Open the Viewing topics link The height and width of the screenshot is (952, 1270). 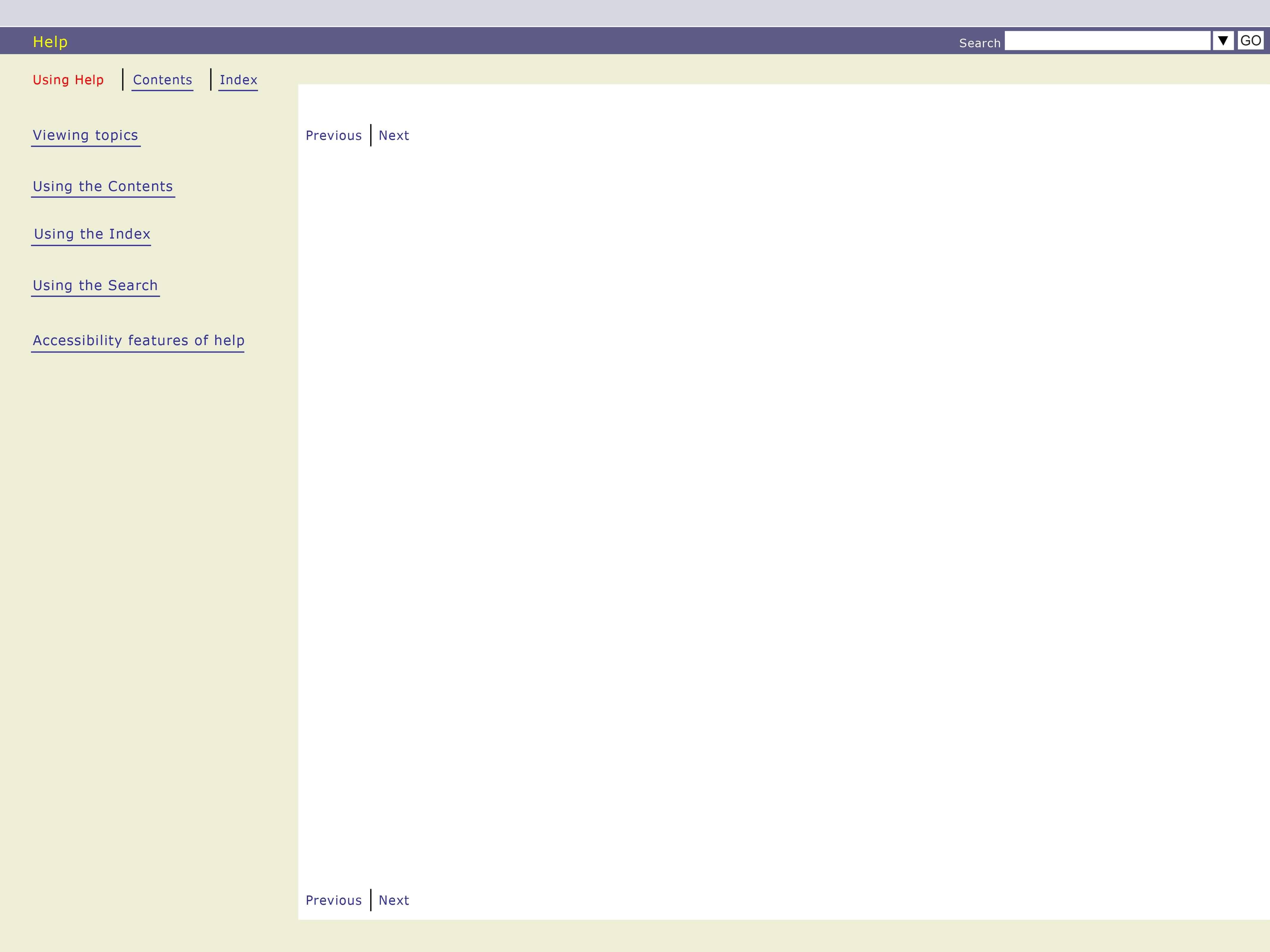(x=85, y=135)
